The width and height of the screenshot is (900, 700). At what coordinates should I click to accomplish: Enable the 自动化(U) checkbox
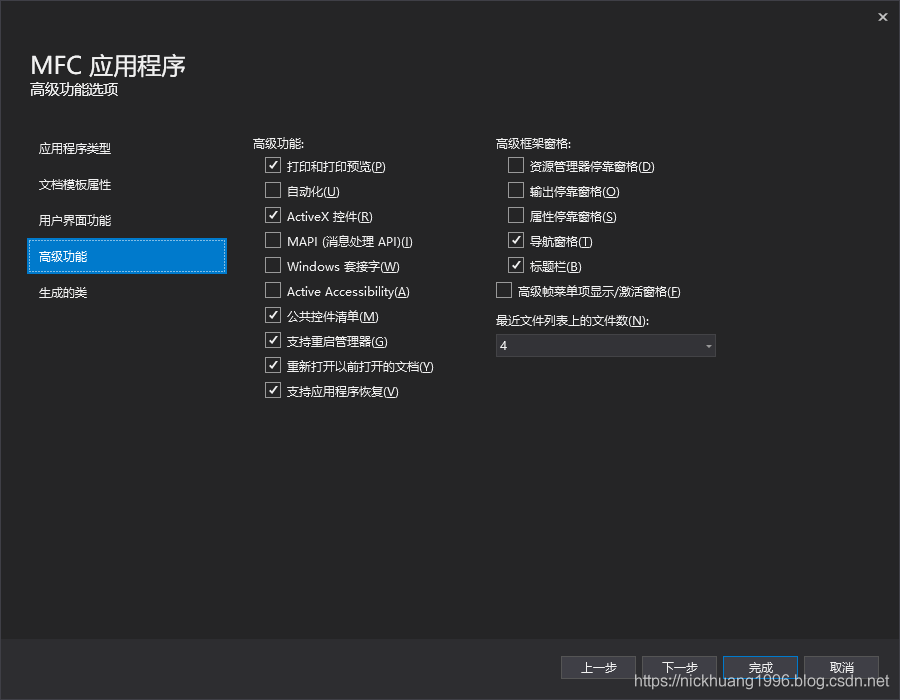(273, 190)
